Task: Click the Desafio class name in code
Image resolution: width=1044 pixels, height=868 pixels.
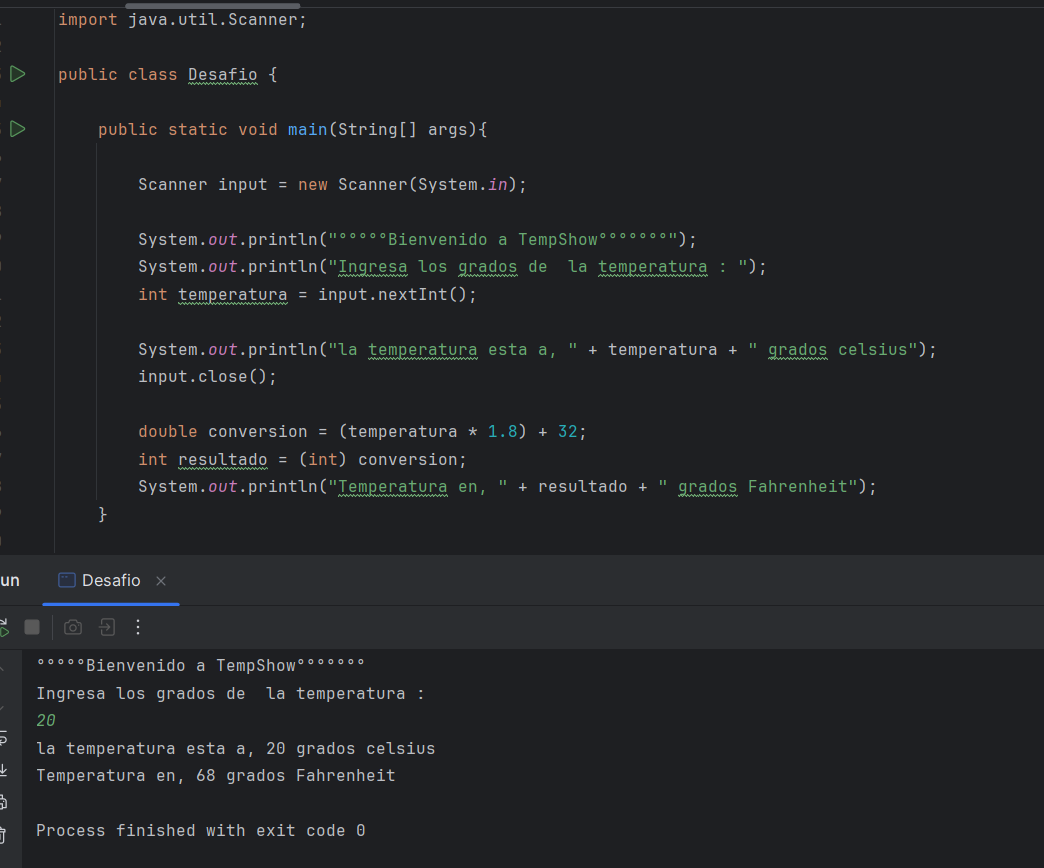Action: click(x=222, y=75)
